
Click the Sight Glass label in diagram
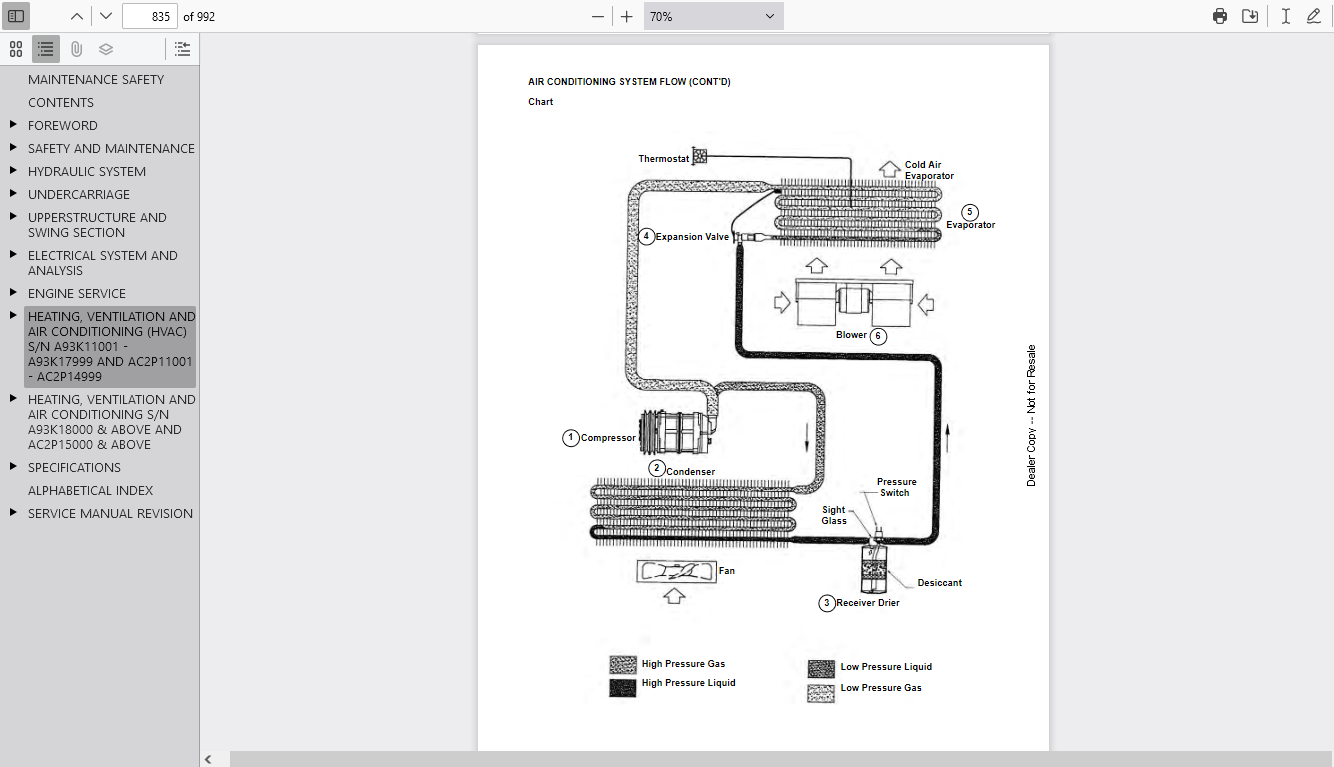tap(834, 515)
